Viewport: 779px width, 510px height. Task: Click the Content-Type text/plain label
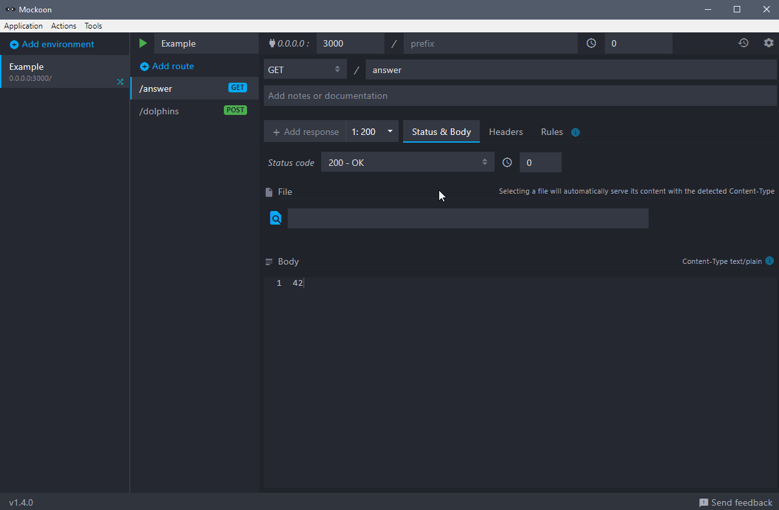point(721,261)
